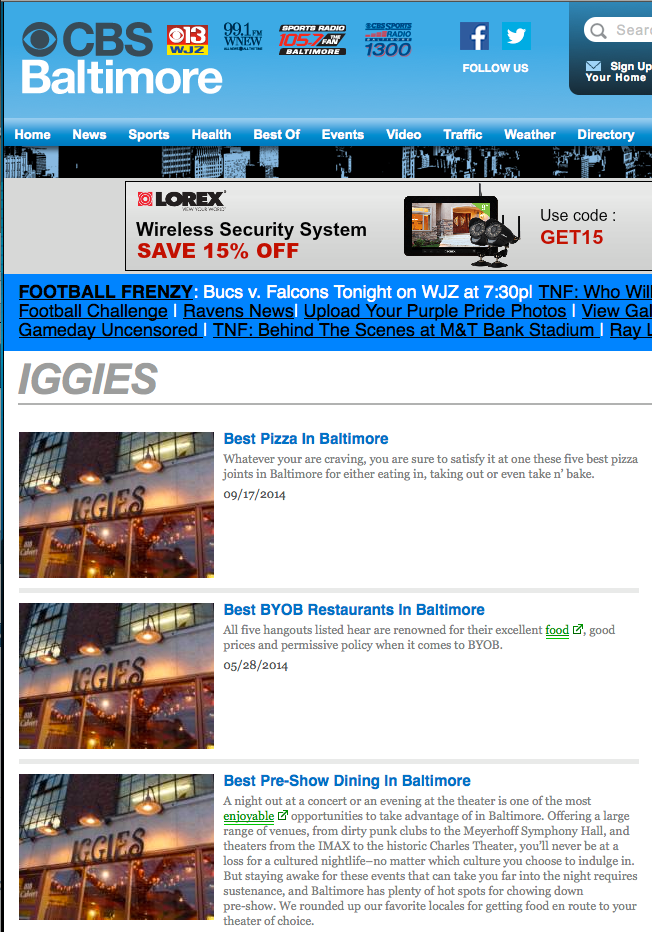Select the Best Of navigation item

pyautogui.click(x=276, y=134)
